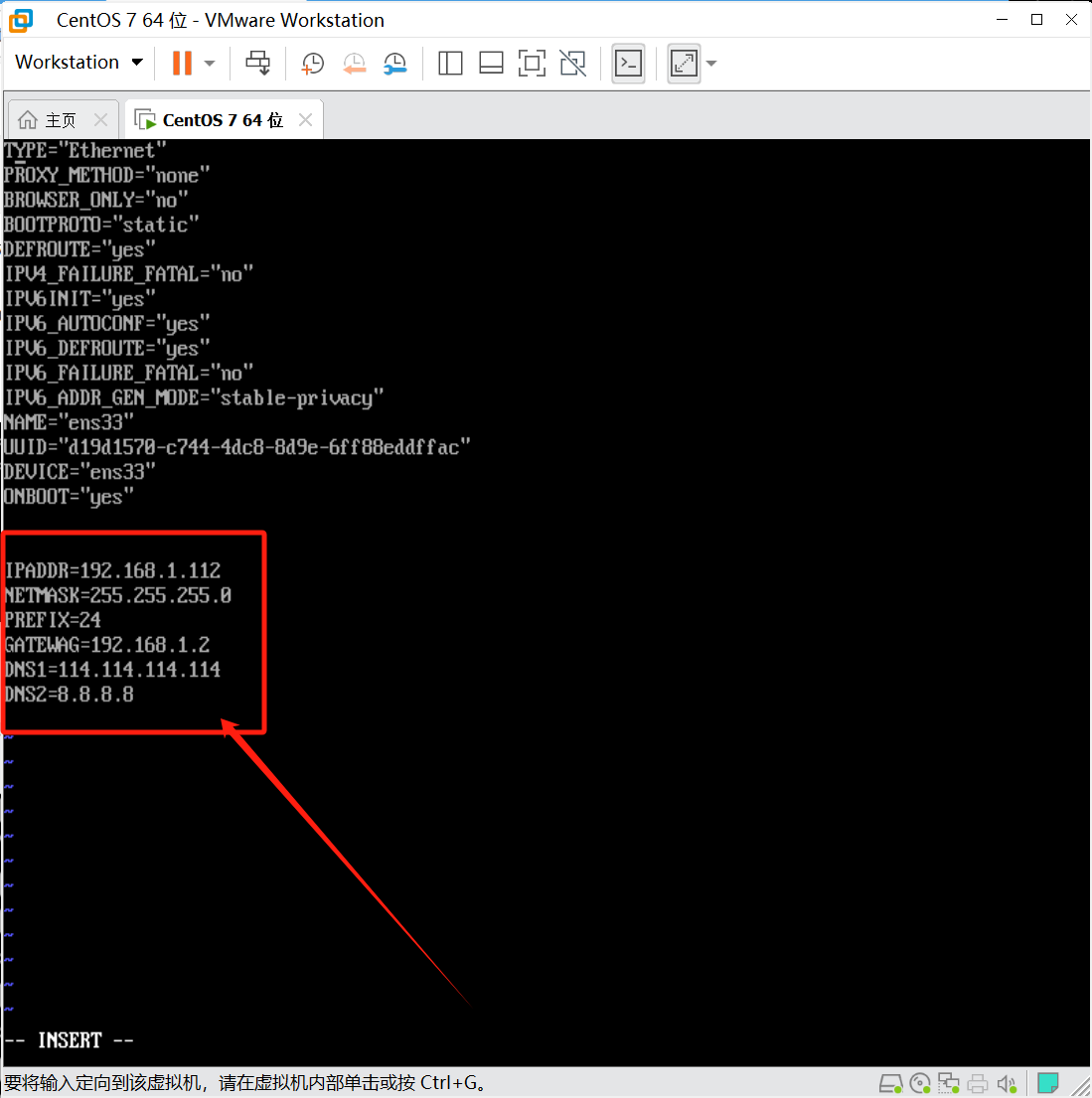Select the CentOS 7 64 位 tab
The image size is (1092, 1098).
coord(213,118)
